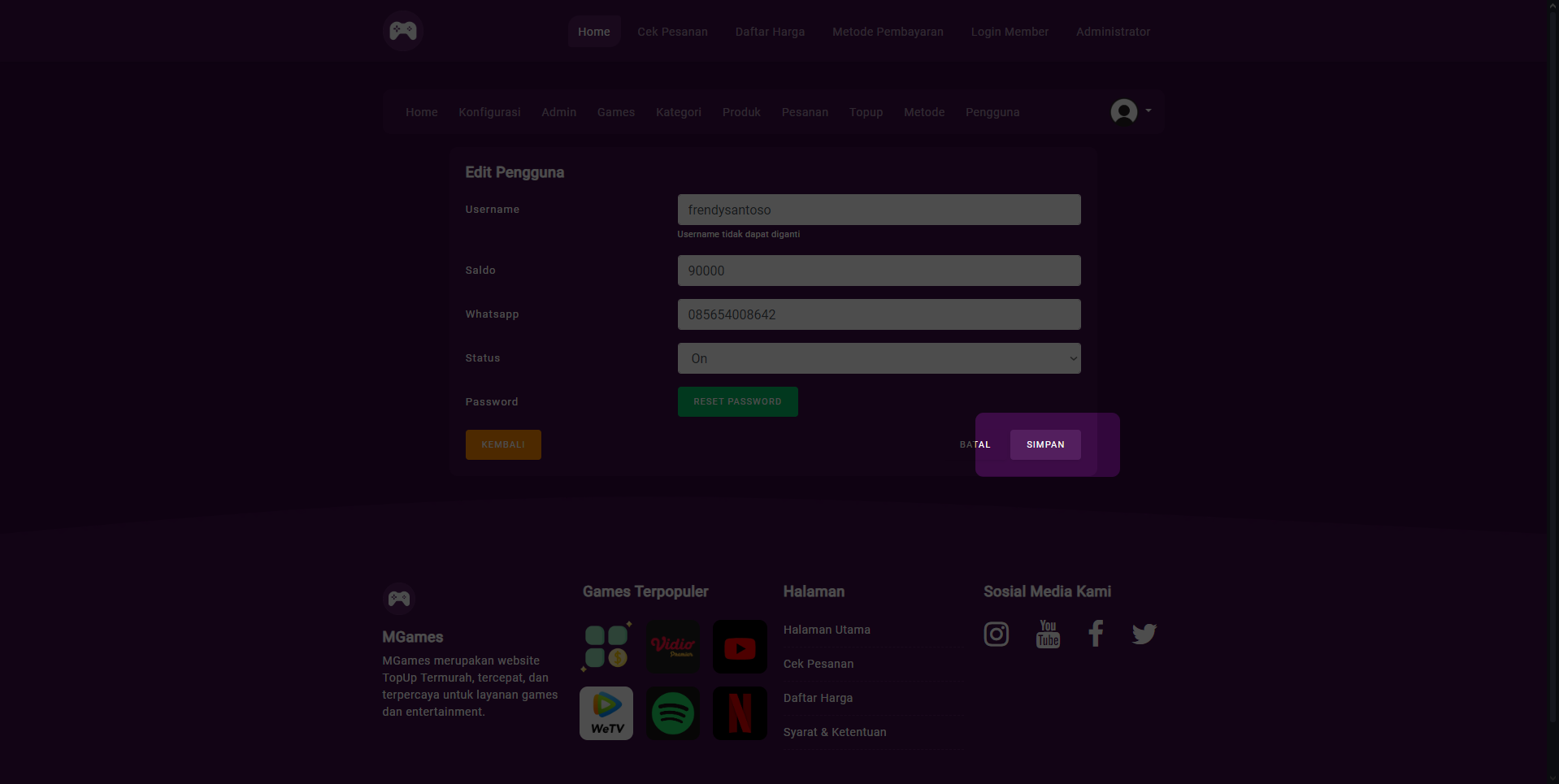Open the Topup admin tab
The width and height of the screenshot is (1559, 784).
[x=866, y=112]
